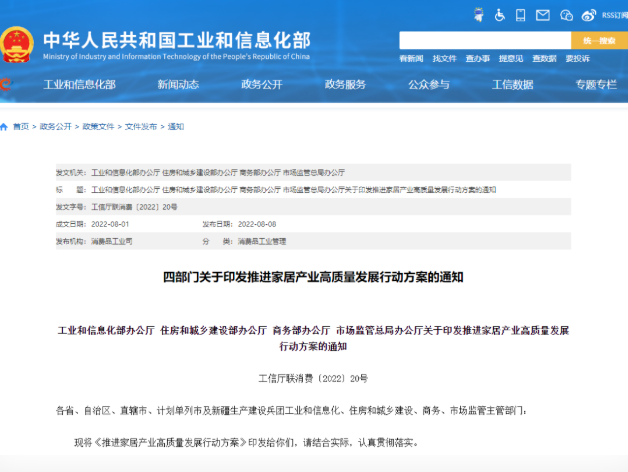Viewport: 628px width, 472px height.
Task: Go to 通知 in breadcrumb
Action: tap(176, 127)
